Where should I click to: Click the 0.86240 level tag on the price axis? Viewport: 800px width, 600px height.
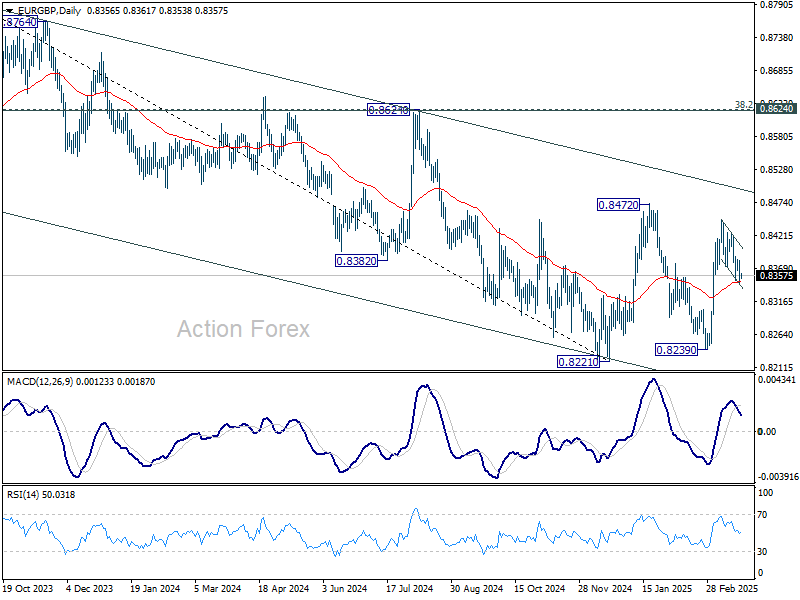click(777, 109)
